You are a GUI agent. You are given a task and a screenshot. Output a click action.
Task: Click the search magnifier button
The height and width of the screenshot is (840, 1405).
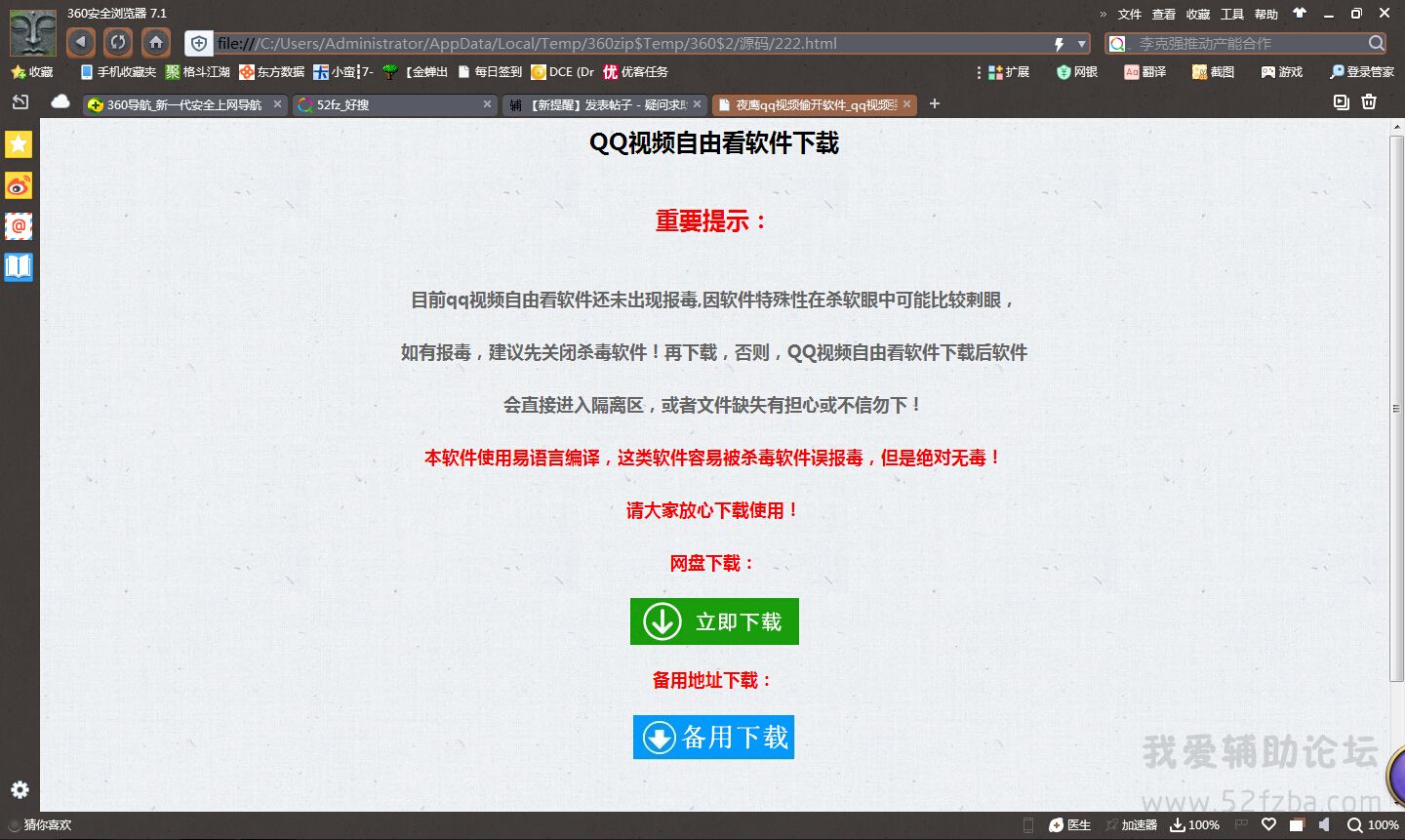[1376, 43]
